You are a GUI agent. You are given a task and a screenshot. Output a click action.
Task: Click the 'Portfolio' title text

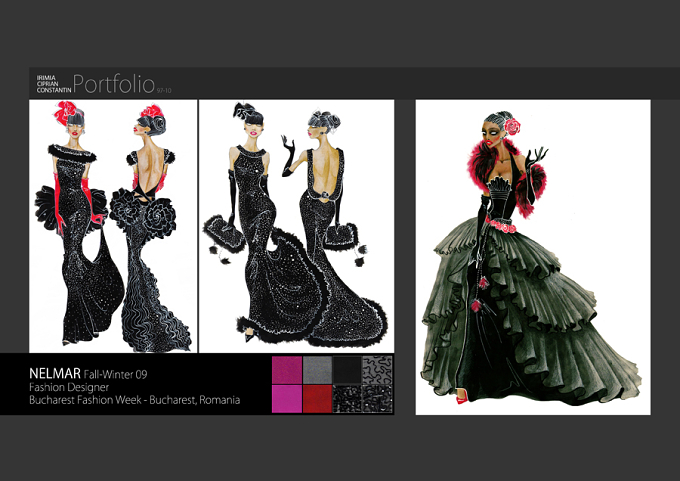[114, 83]
